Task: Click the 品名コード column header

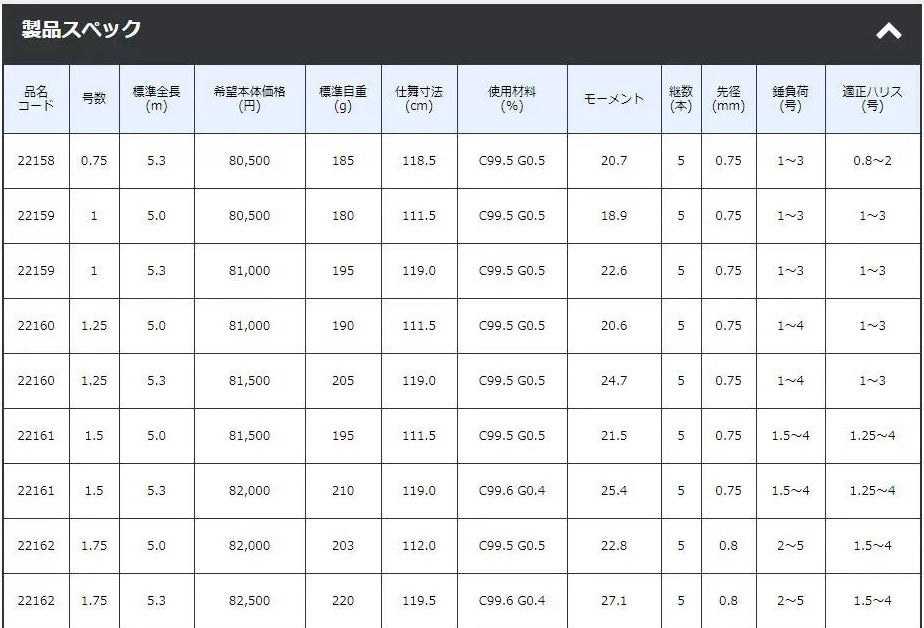Action: coord(36,98)
